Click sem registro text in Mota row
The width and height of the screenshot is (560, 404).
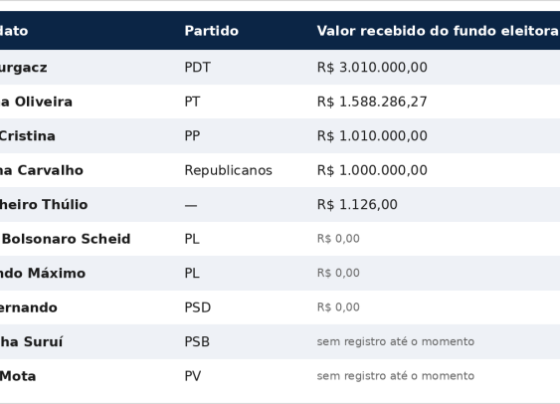point(395,376)
